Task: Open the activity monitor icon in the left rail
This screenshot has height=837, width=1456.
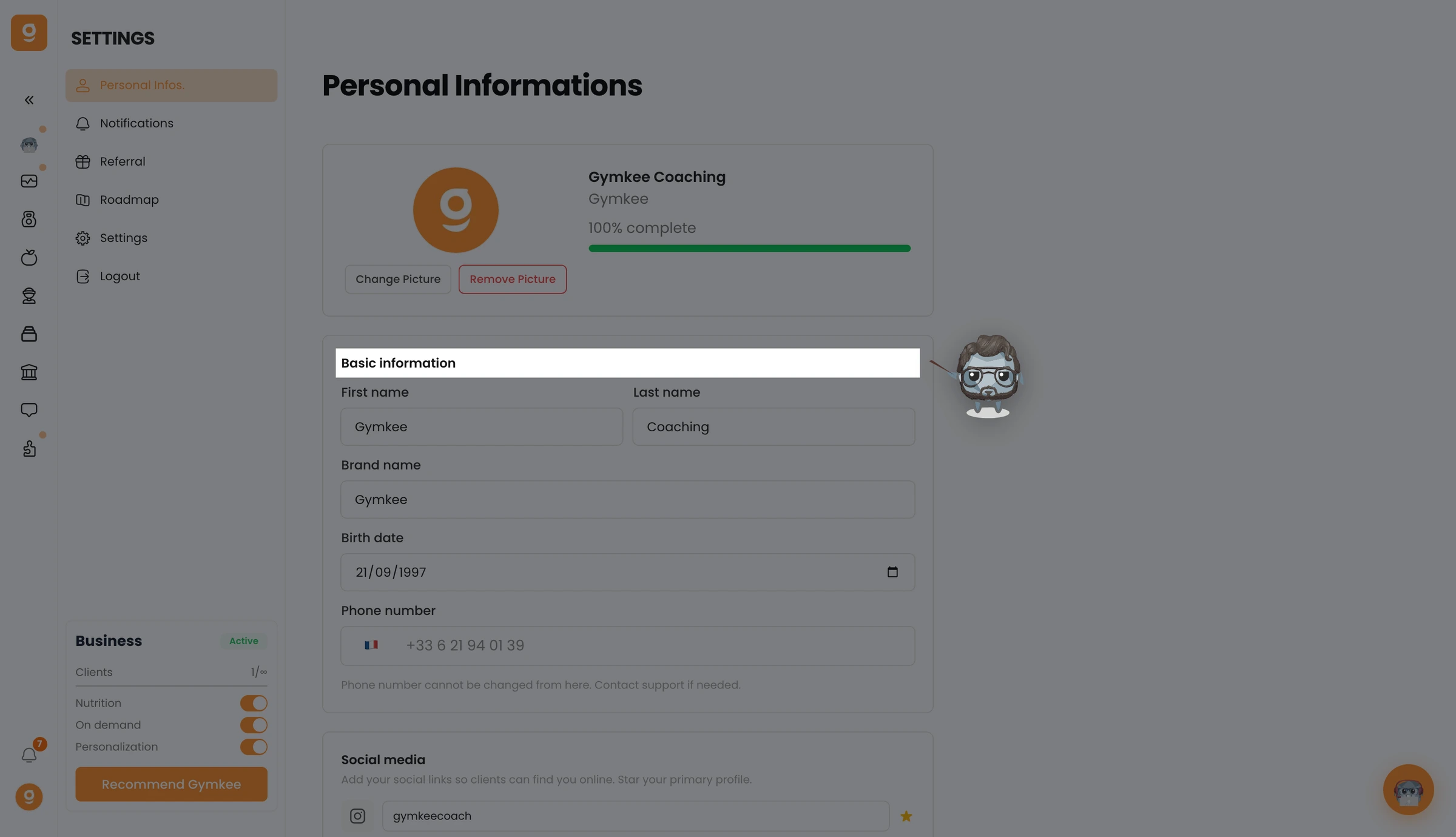Action: click(29, 181)
